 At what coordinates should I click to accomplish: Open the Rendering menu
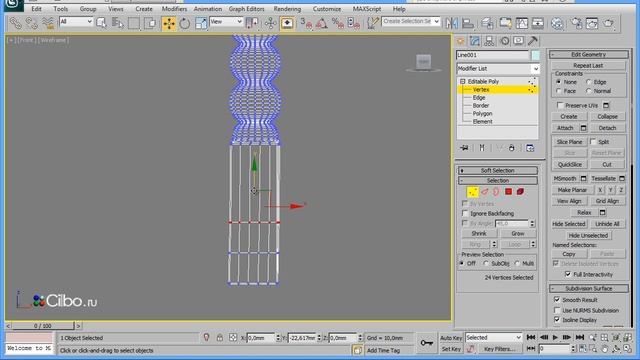click(x=287, y=9)
